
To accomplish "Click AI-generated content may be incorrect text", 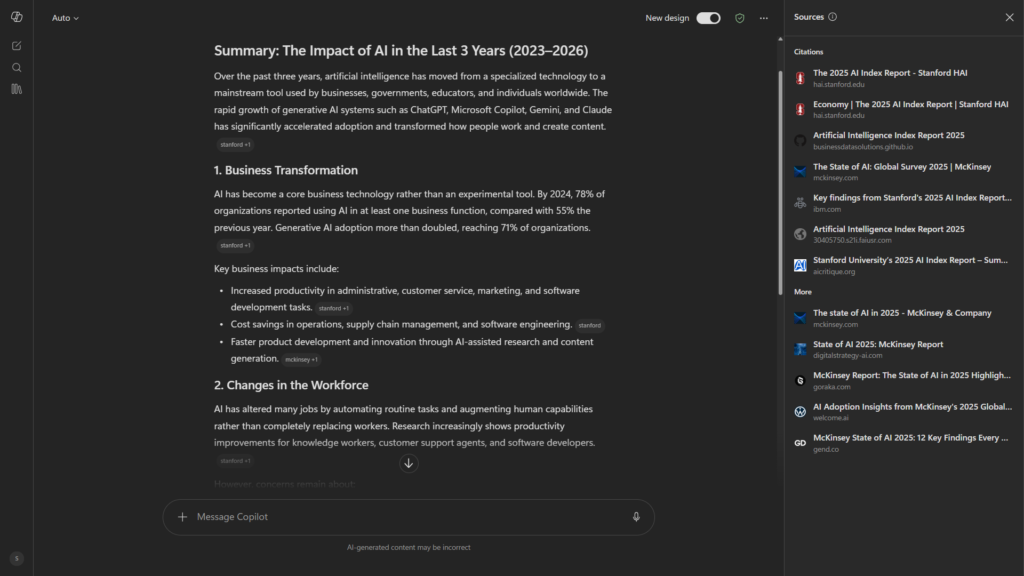I will 409,547.
